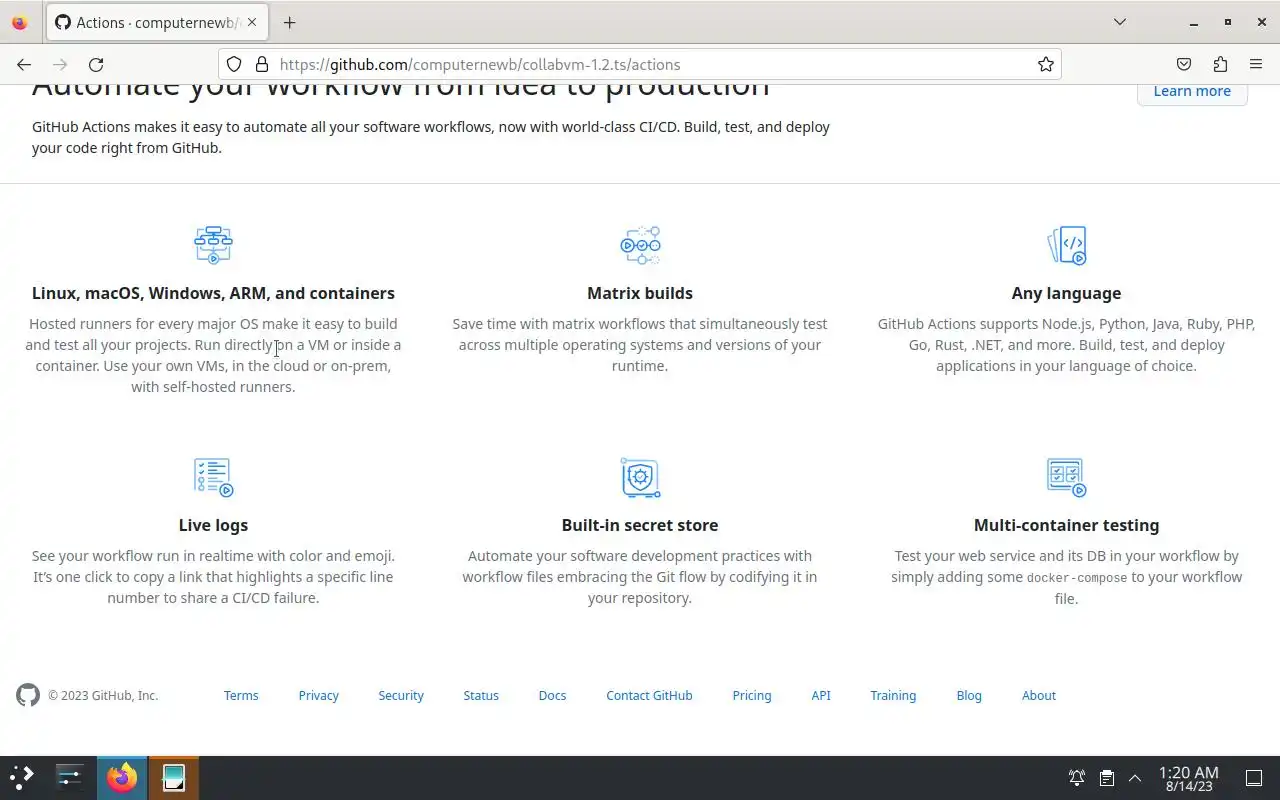Click the 'Built-in secret store' heading
Image resolution: width=1280 pixels, height=800 pixels.
click(640, 525)
